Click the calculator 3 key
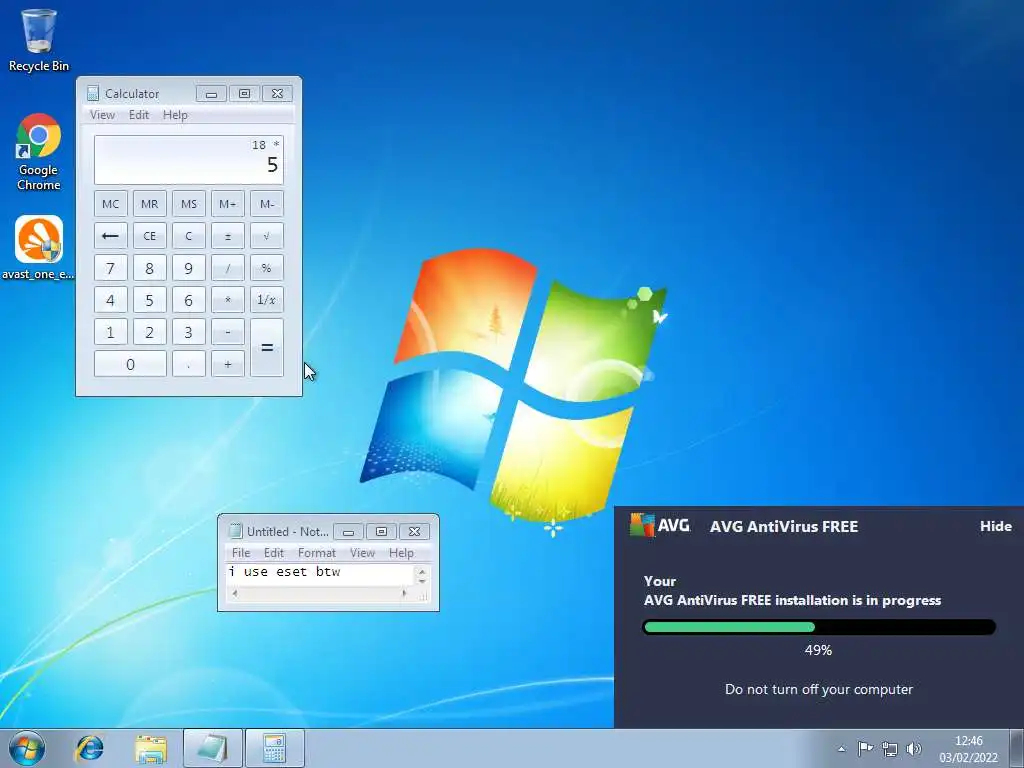The height and width of the screenshot is (768, 1024). tap(189, 332)
